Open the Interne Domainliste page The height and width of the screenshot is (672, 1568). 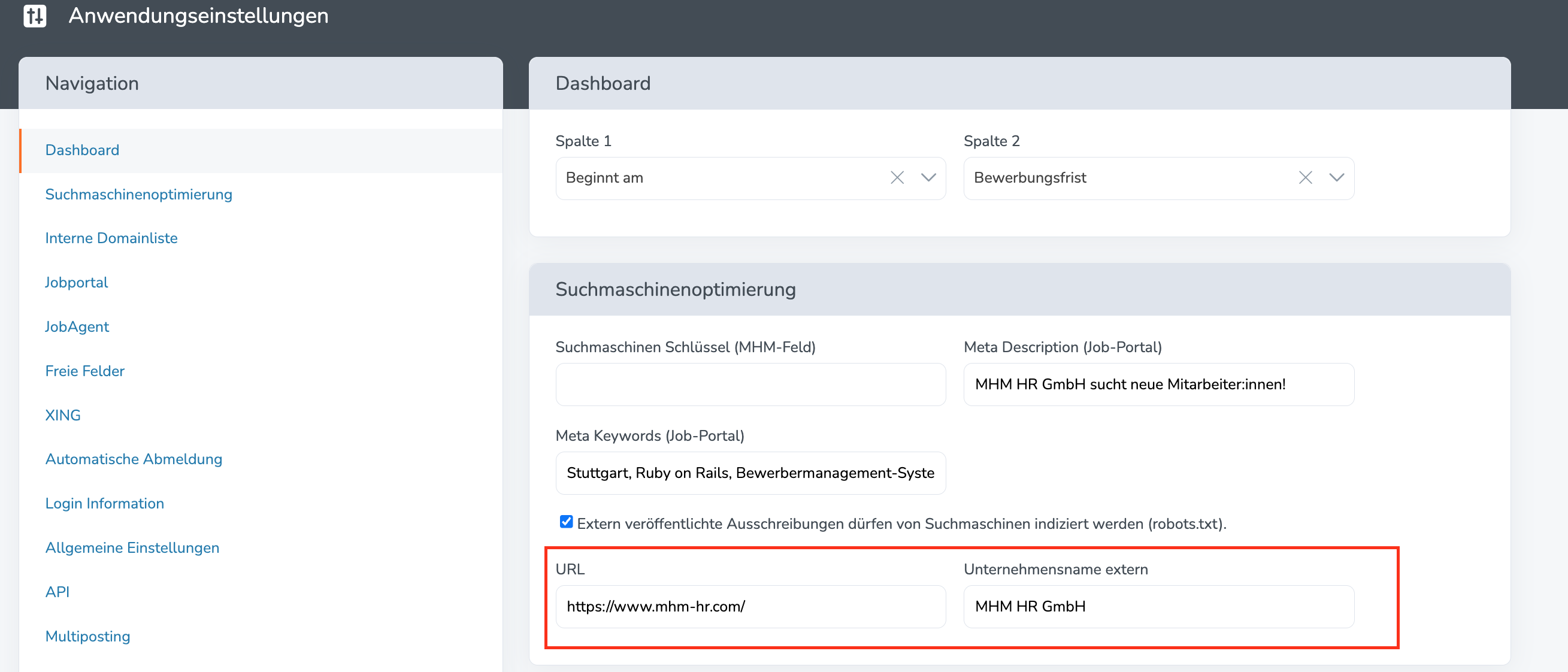pos(111,238)
